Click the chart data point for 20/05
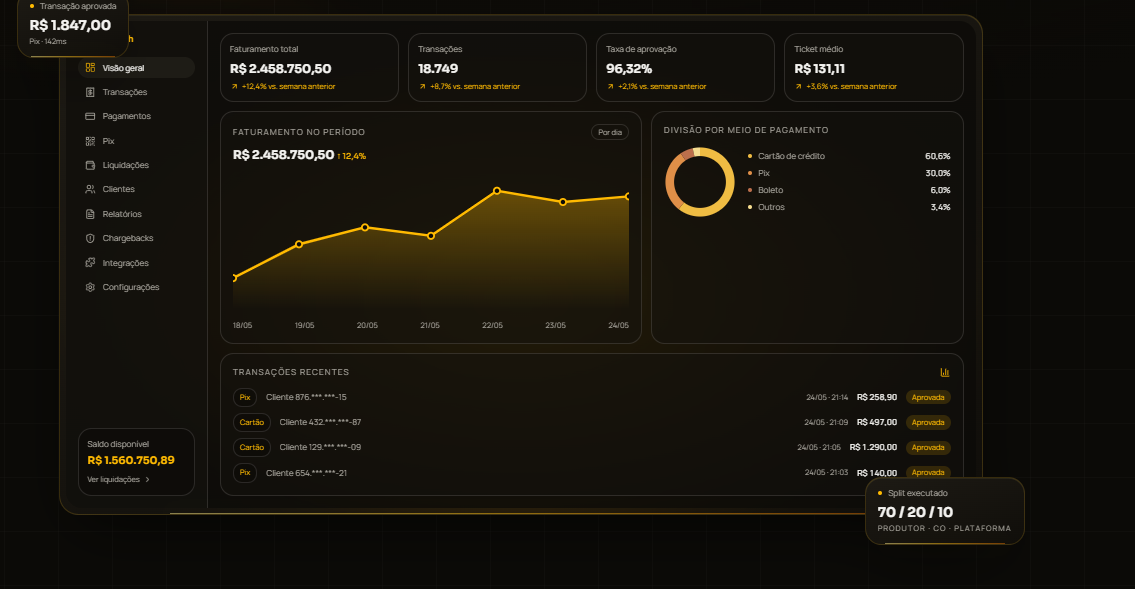 click(365, 227)
